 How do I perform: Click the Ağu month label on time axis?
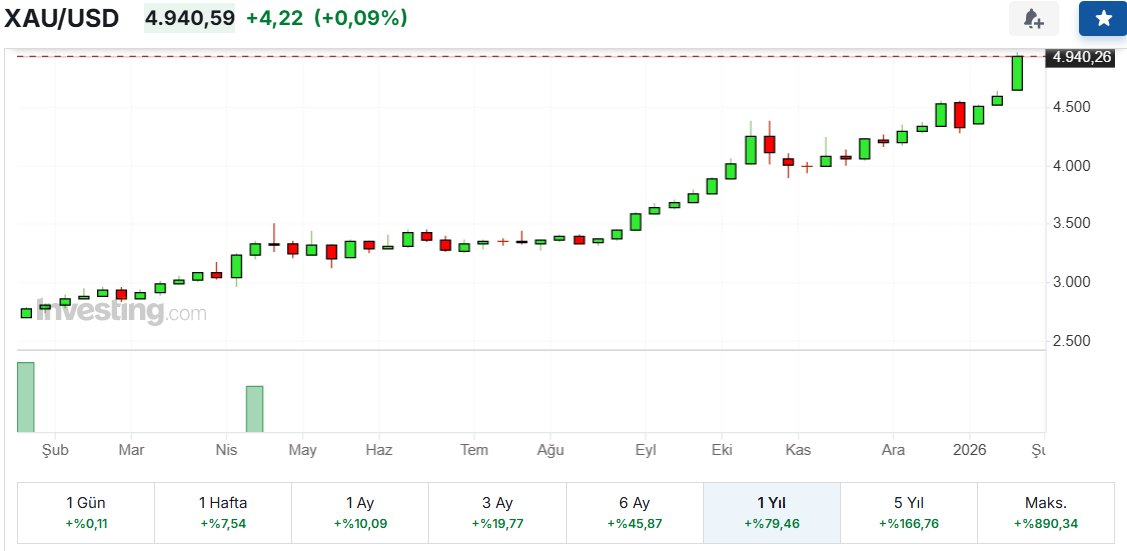coord(551,450)
